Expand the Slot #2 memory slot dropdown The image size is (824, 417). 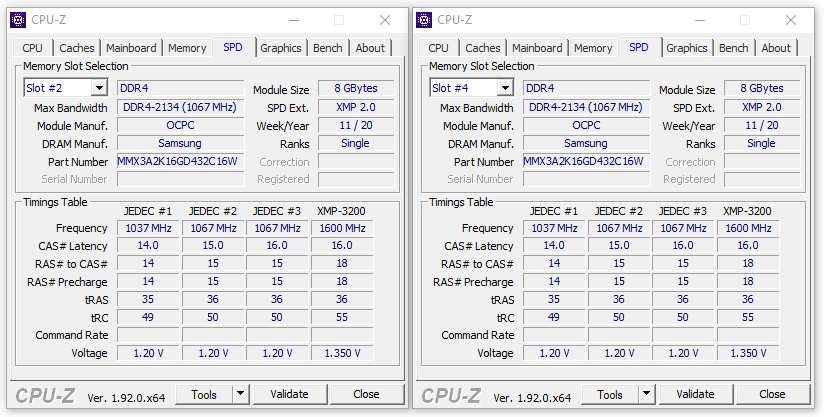click(99, 88)
